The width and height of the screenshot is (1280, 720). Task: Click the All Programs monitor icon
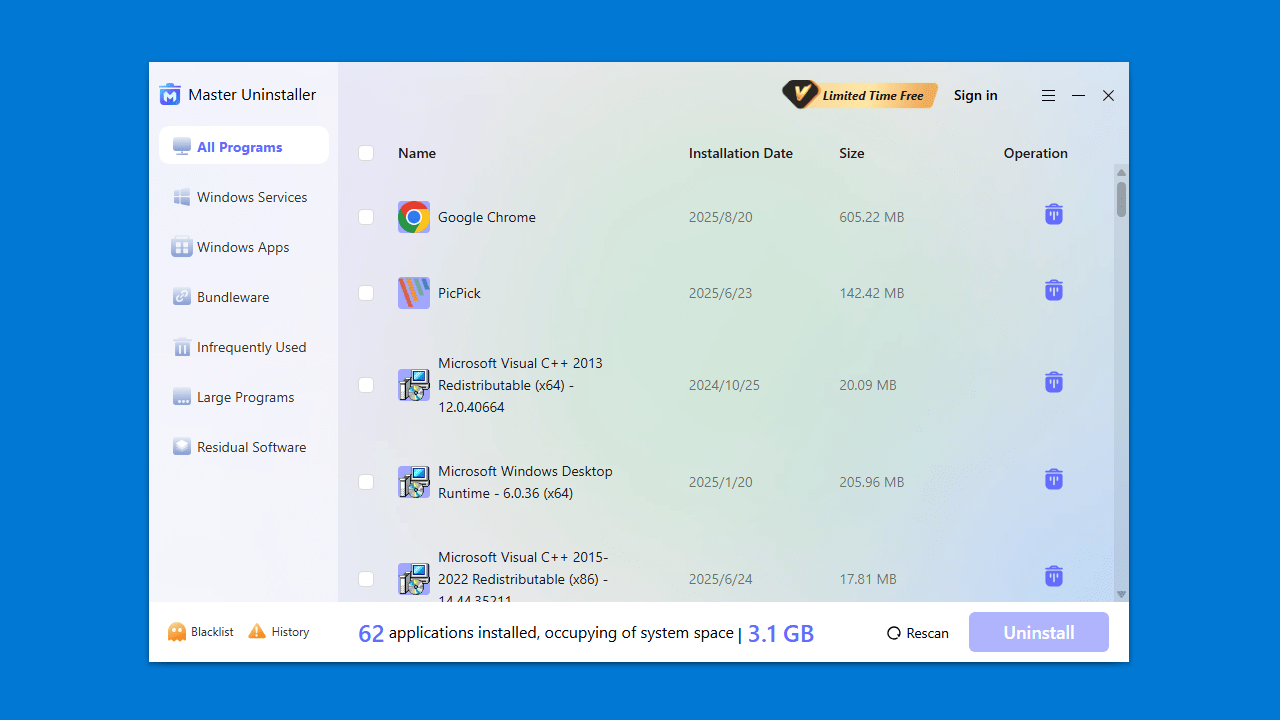tap(182, 147)
